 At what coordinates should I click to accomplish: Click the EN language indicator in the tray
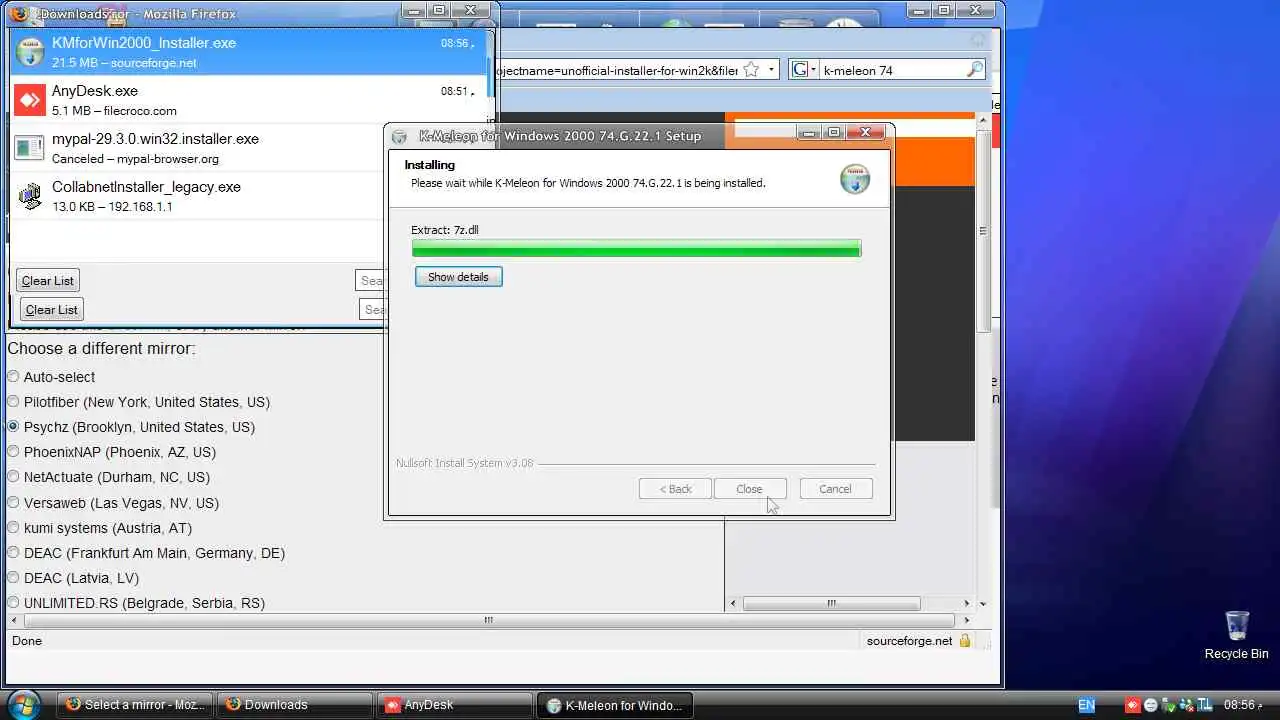pyautogui.click(x=1086, y=705)
